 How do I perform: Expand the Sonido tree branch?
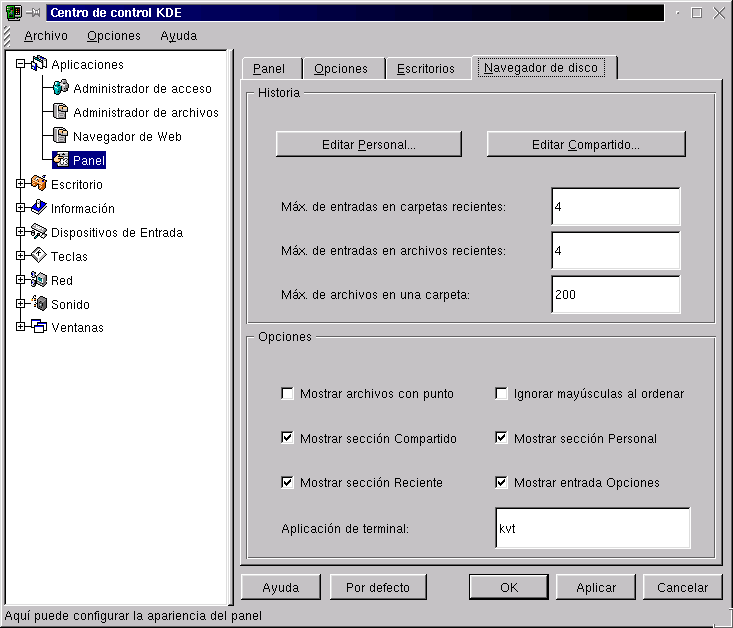coord(20,304)
